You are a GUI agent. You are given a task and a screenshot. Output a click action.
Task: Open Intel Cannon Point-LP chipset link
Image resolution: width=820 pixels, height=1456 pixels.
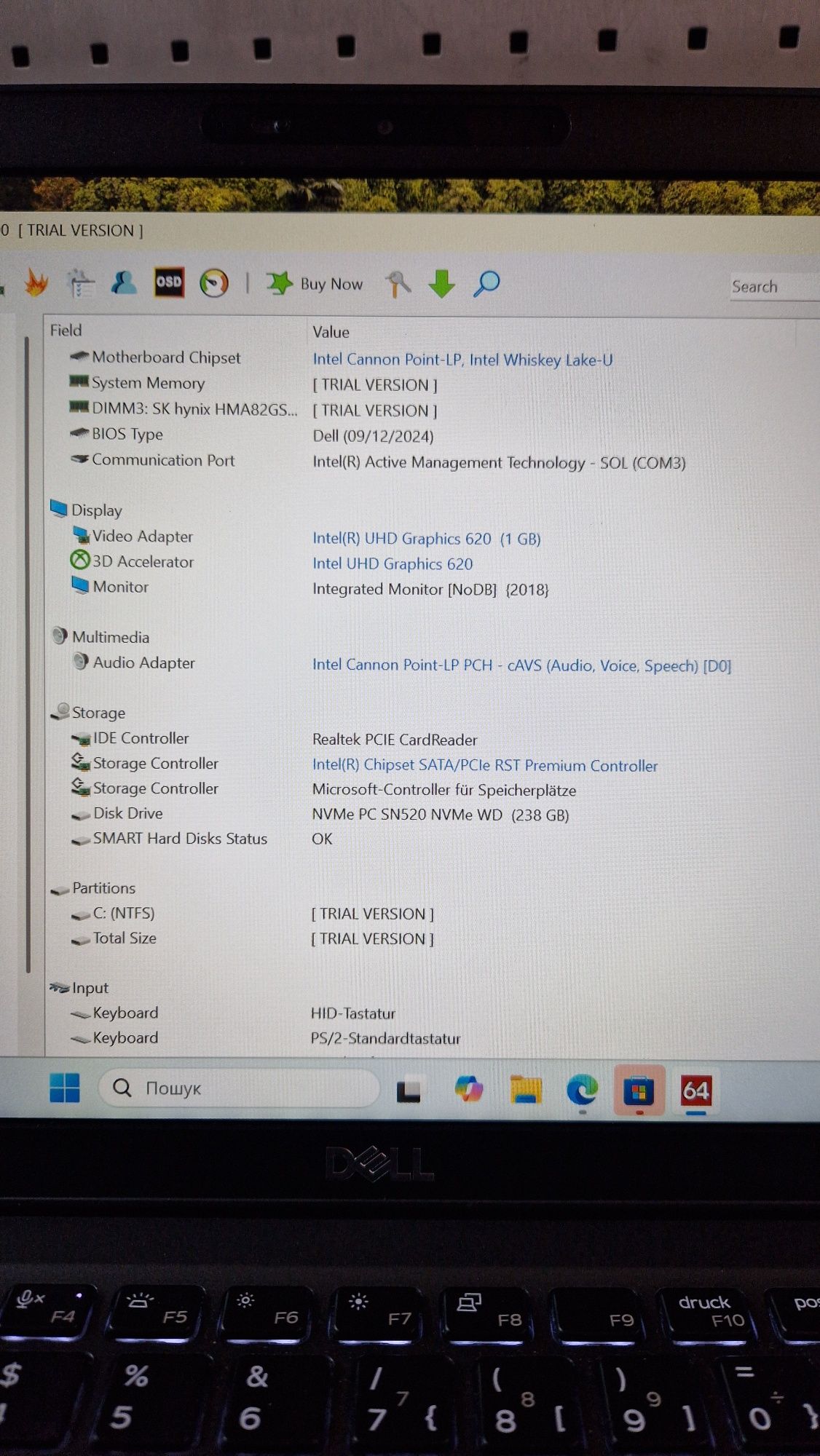462,360
